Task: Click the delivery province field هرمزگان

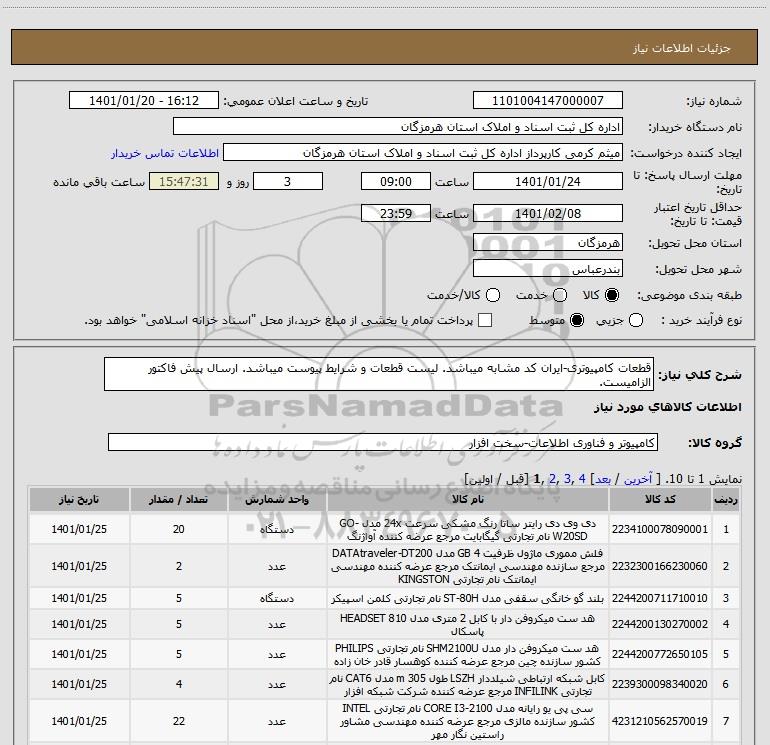Action: tap(548, 242)
